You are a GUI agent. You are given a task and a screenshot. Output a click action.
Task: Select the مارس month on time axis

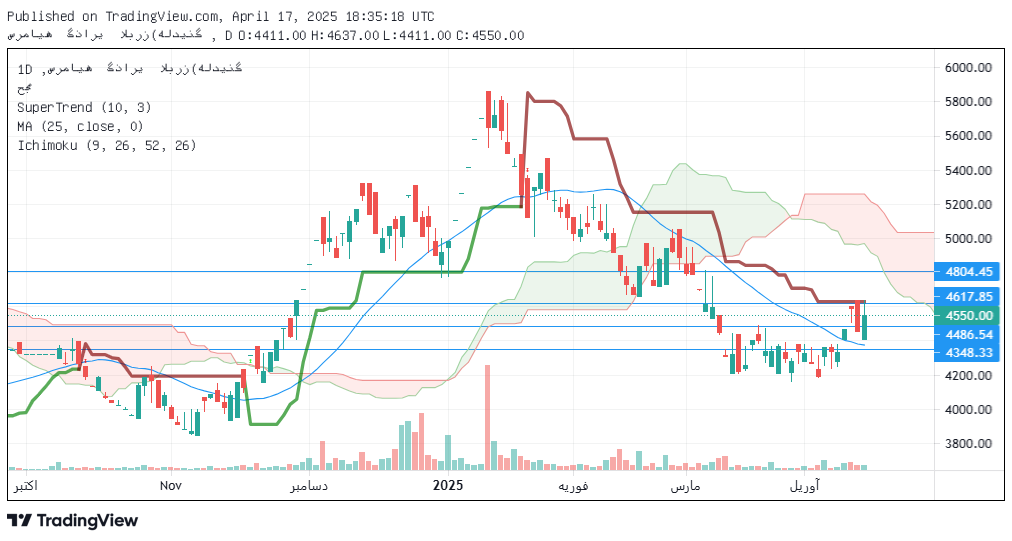coord(685,485)
